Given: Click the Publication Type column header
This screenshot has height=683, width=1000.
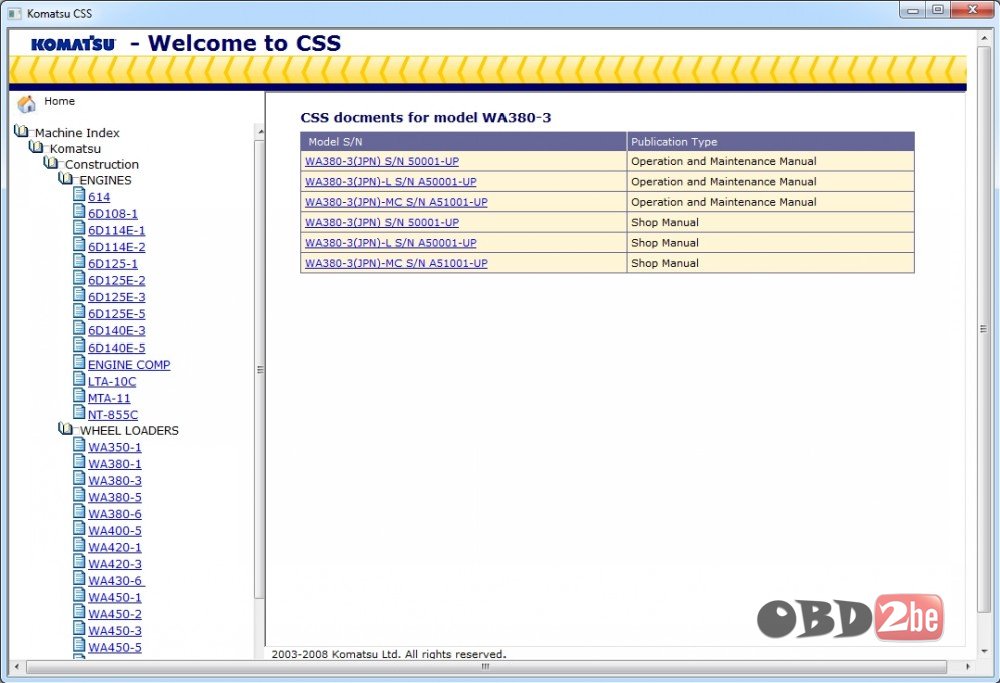Looking at the screenshot, I should [x=770, y=142].
